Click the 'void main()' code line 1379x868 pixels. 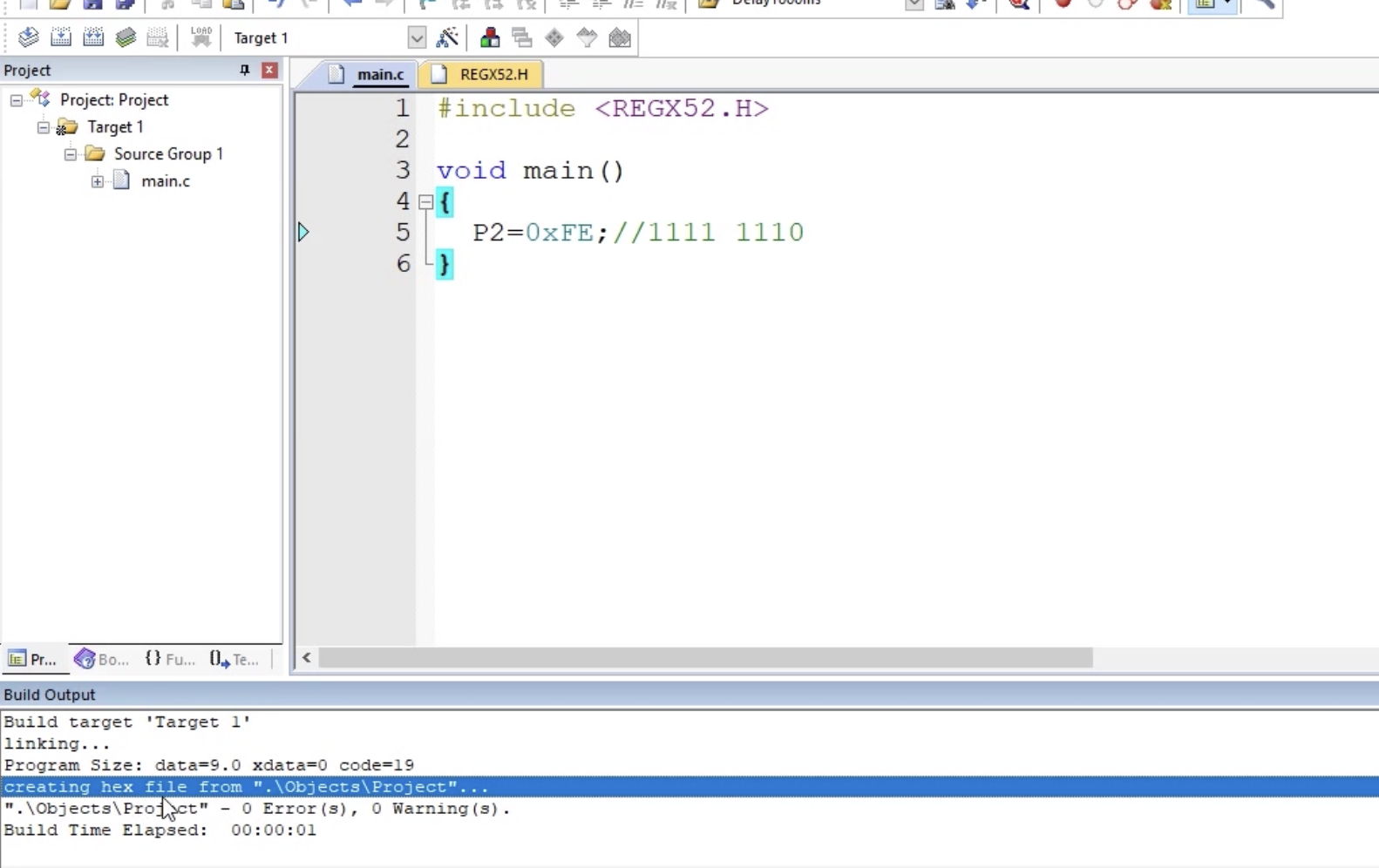pos(531,171)
